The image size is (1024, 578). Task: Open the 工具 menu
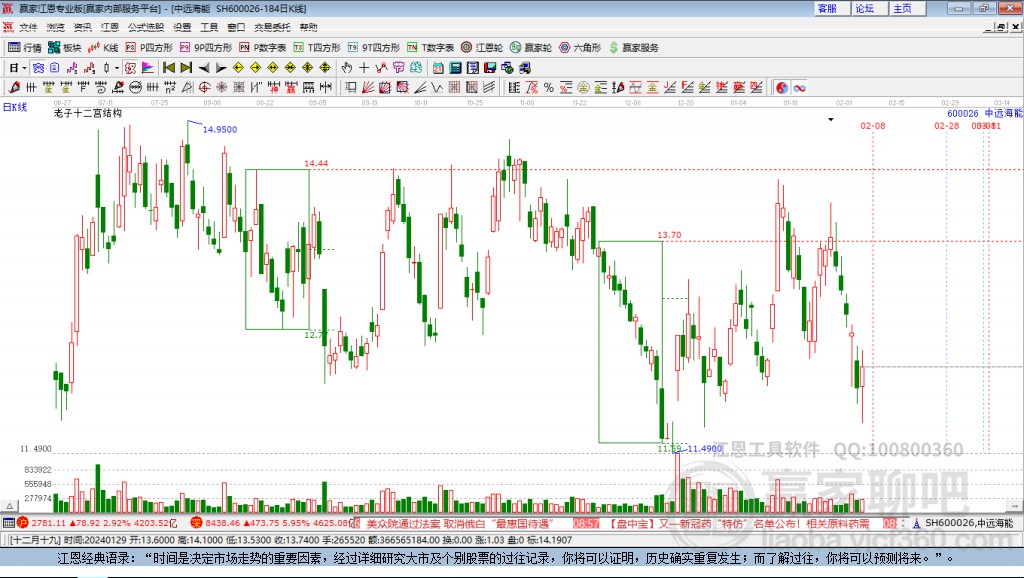(209, 27)
